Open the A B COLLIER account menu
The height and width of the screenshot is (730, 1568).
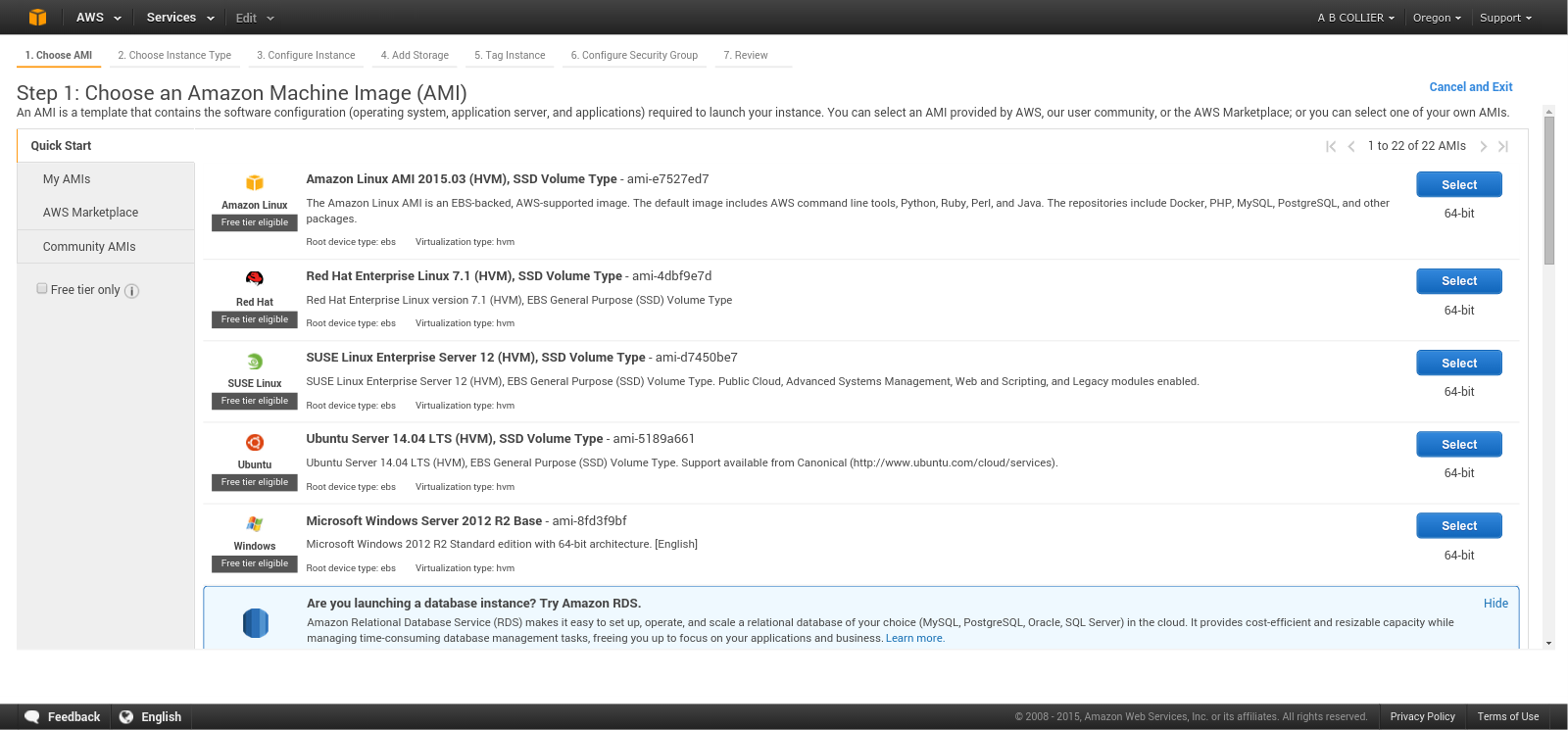click(x=1355, y=18)
